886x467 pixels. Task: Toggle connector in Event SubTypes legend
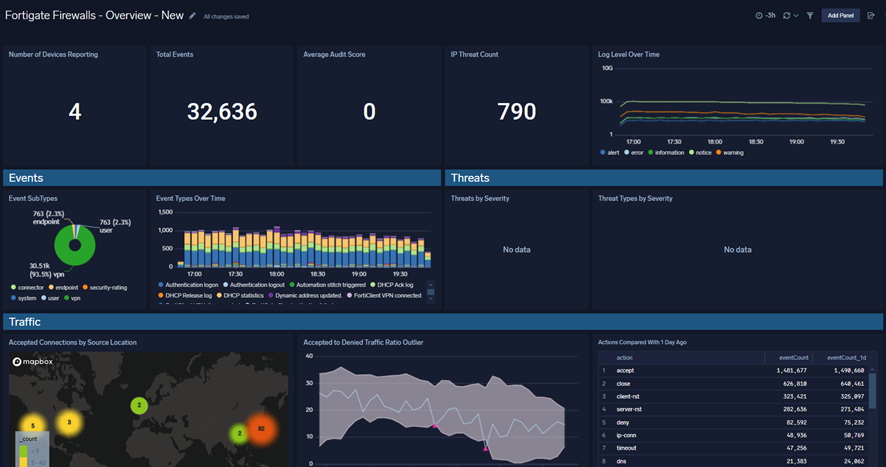click(x=27, y=288)
